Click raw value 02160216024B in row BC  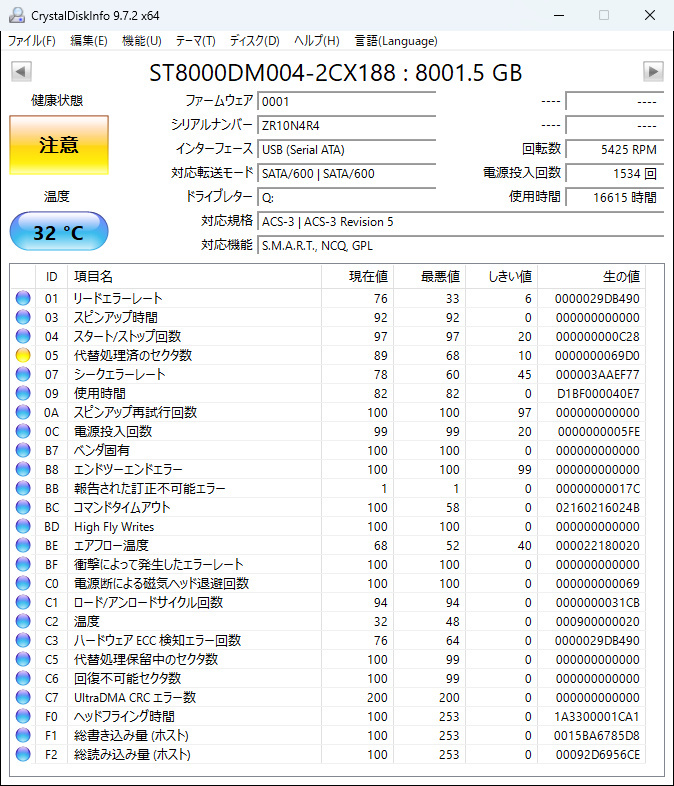(597, 507)
